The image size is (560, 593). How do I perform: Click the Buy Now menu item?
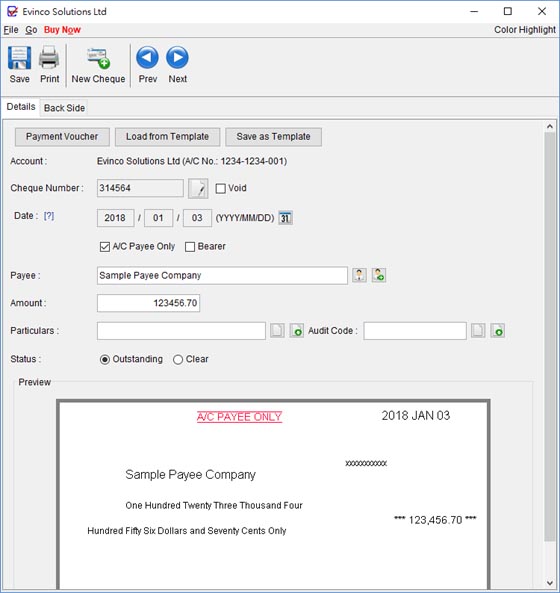[x=62, y=30]
